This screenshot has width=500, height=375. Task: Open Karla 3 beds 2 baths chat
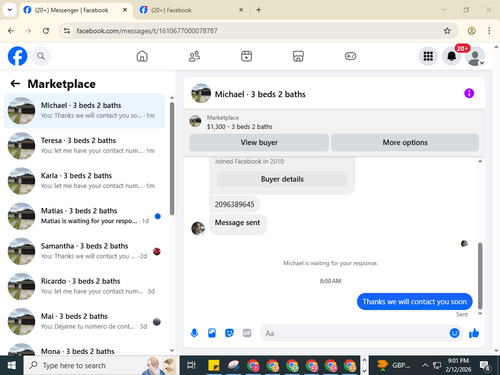pyautogui.click(x=84, y=181)
